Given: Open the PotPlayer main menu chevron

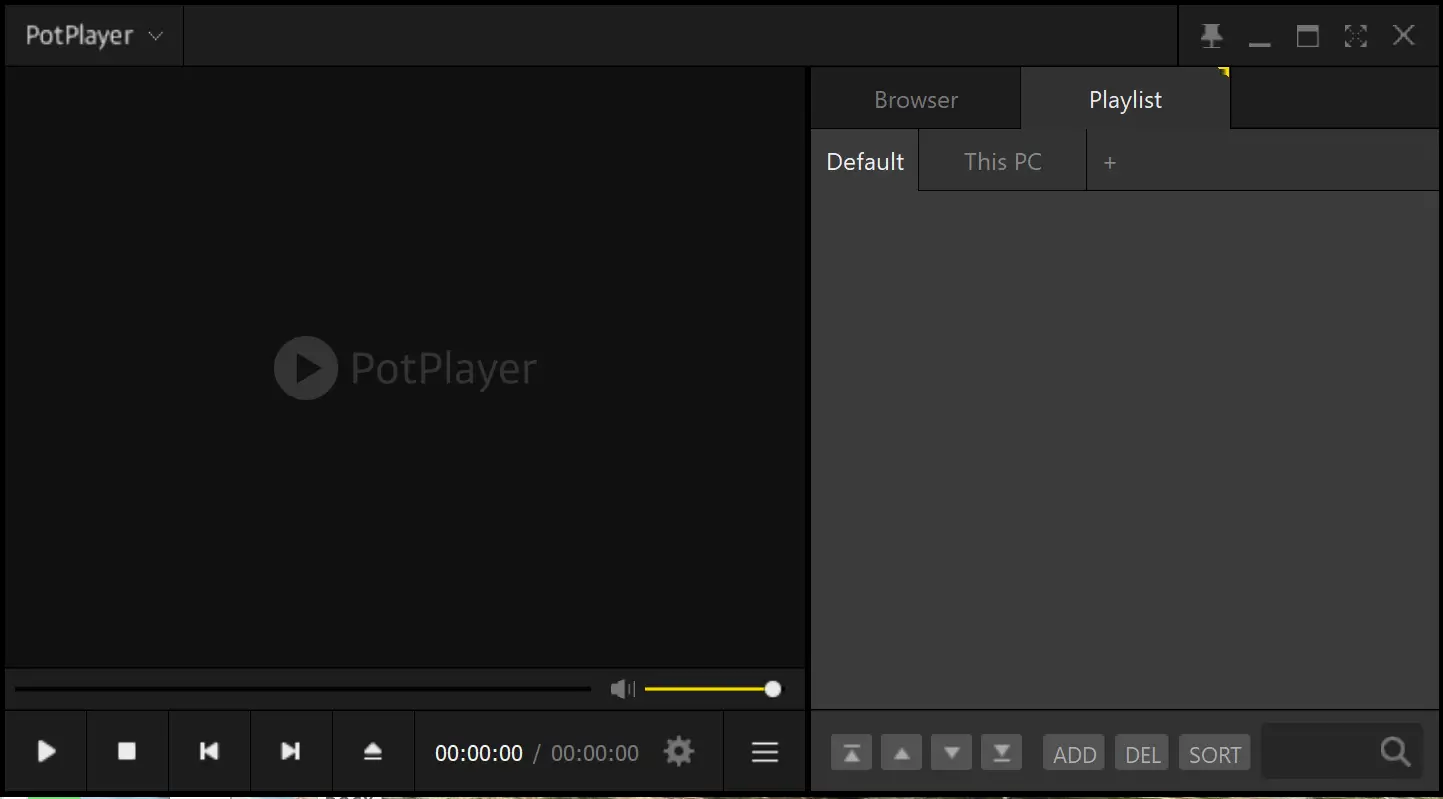Looking at the screenshot, I should tap(155, 35).
